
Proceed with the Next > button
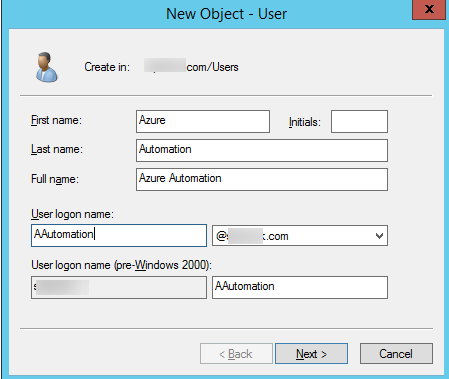coord(311,353)
